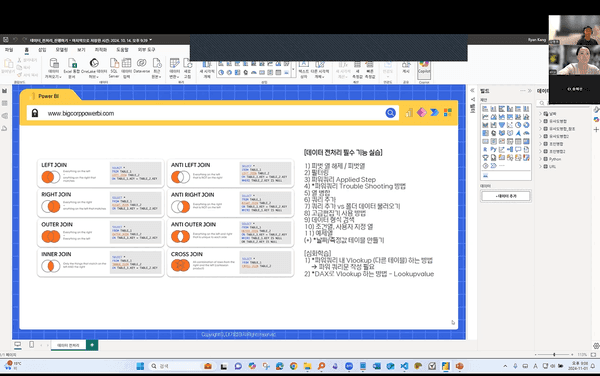Select the 데이터 전처리 page tab

click(x=68, y=345)
